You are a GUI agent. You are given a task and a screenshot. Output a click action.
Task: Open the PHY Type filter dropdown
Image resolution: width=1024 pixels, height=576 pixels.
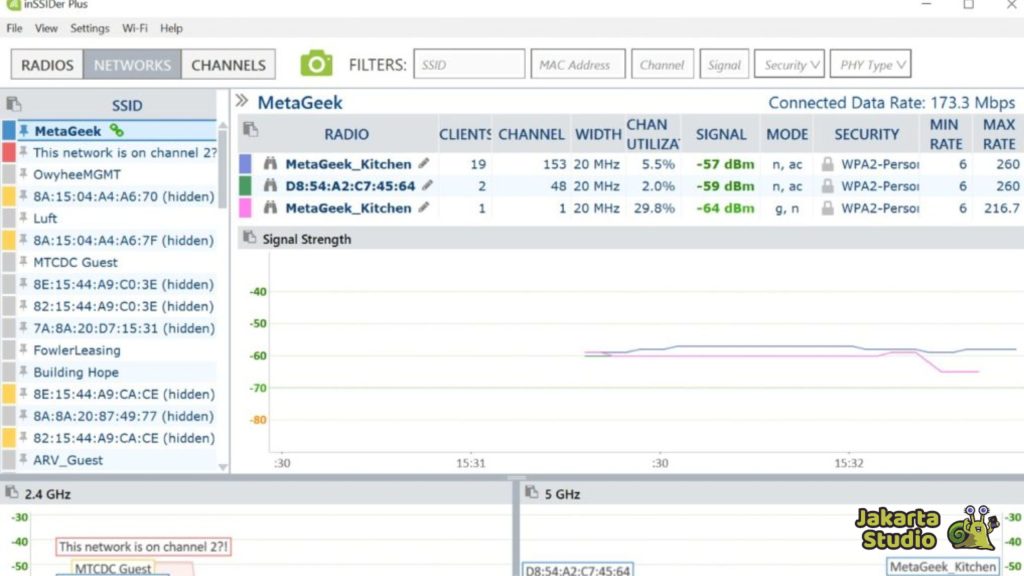pos(871,64)
